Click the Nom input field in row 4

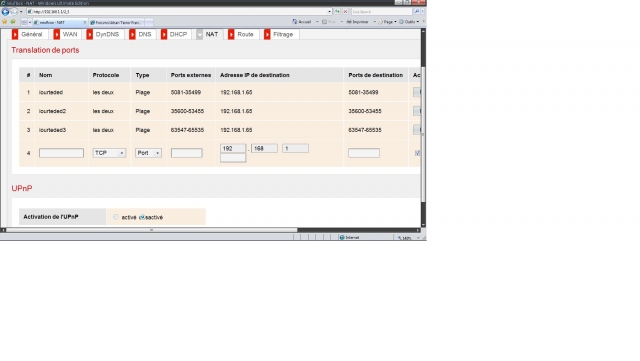(x=61, y=153)
